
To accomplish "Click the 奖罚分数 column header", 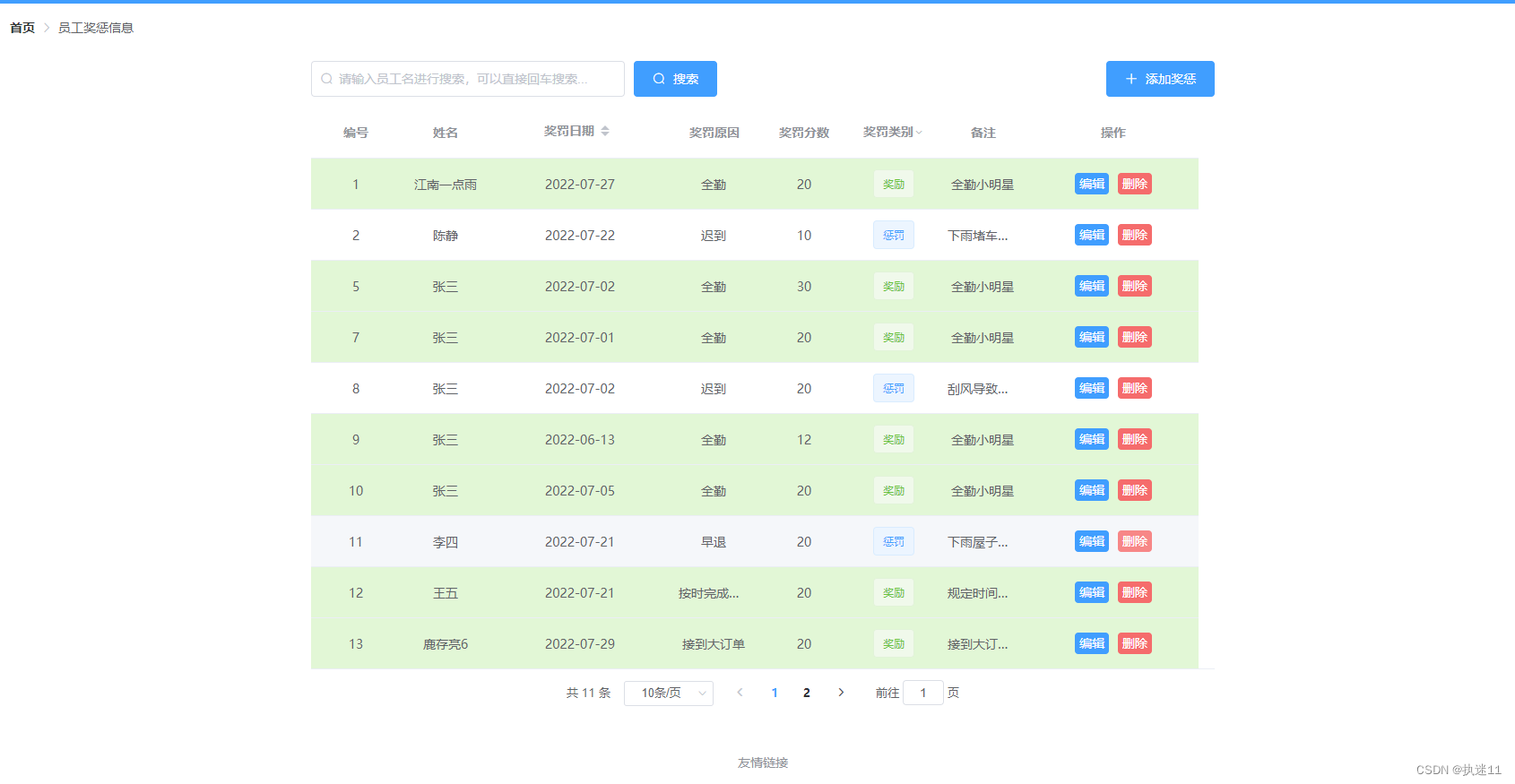I will point(804,133).
